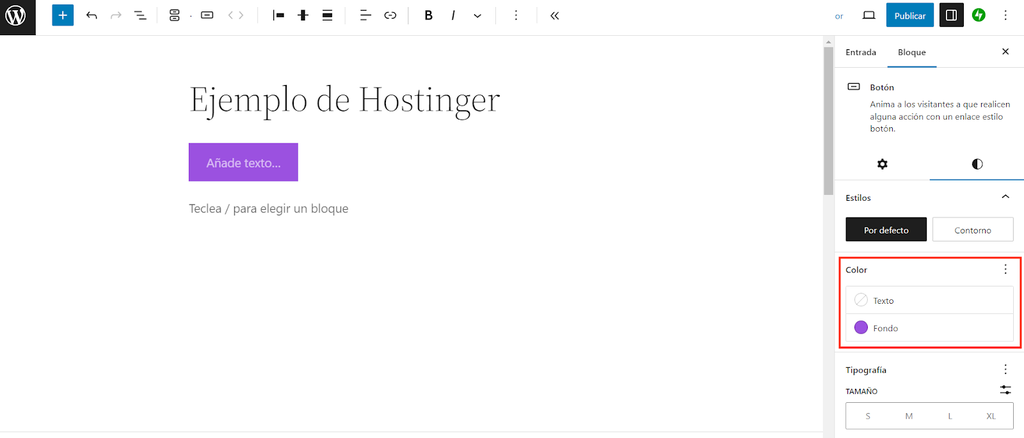Collapse the Estilos section chevron
Screen dimensions: 1024x438
1005,198
